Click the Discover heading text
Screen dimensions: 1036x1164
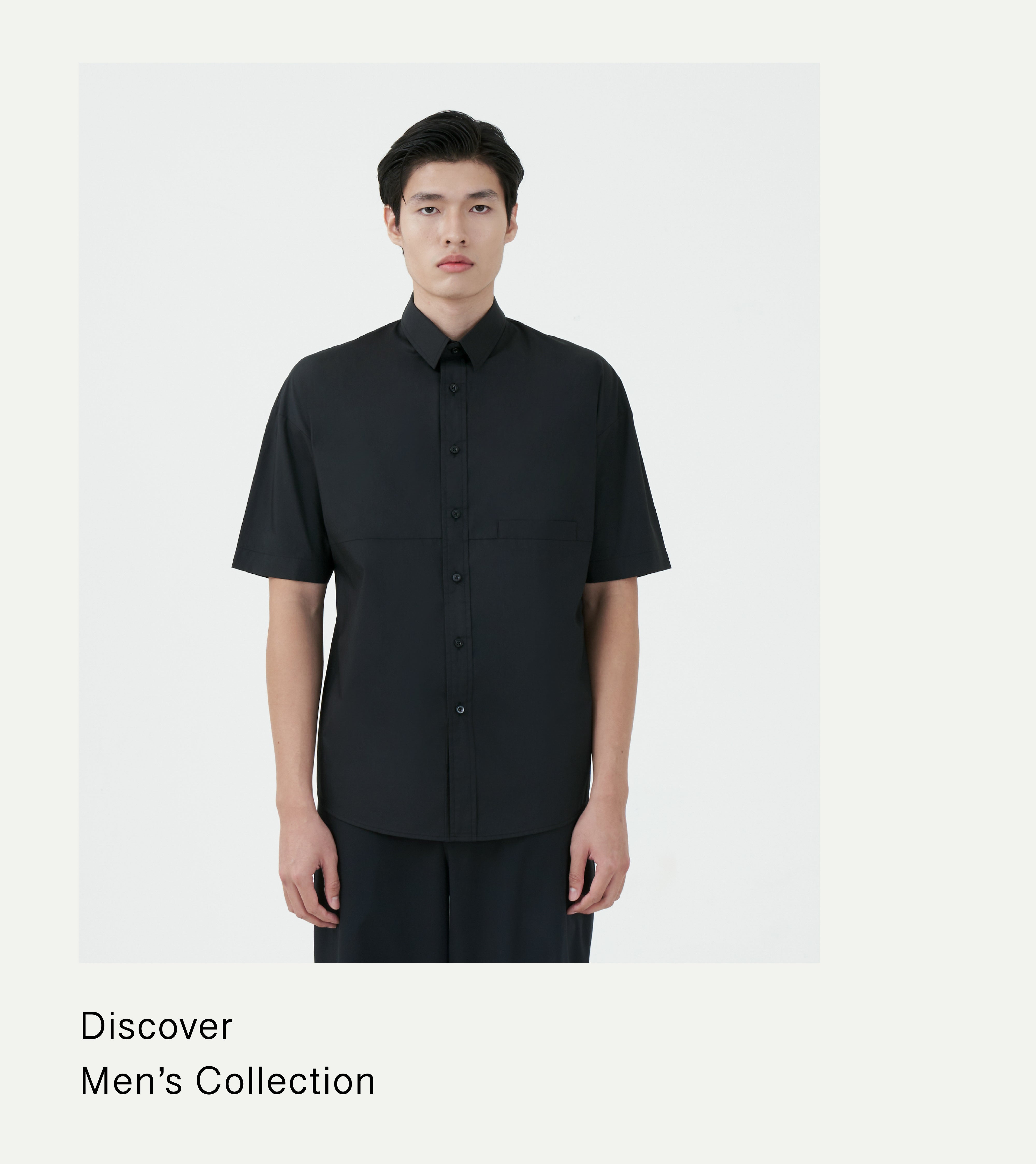point(156,1026)
